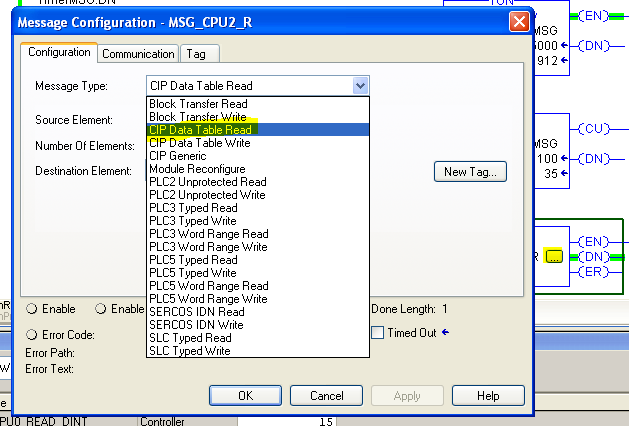Click the Controller scope cell at bottom
629x426 pixels.
[x=187, y=421]
